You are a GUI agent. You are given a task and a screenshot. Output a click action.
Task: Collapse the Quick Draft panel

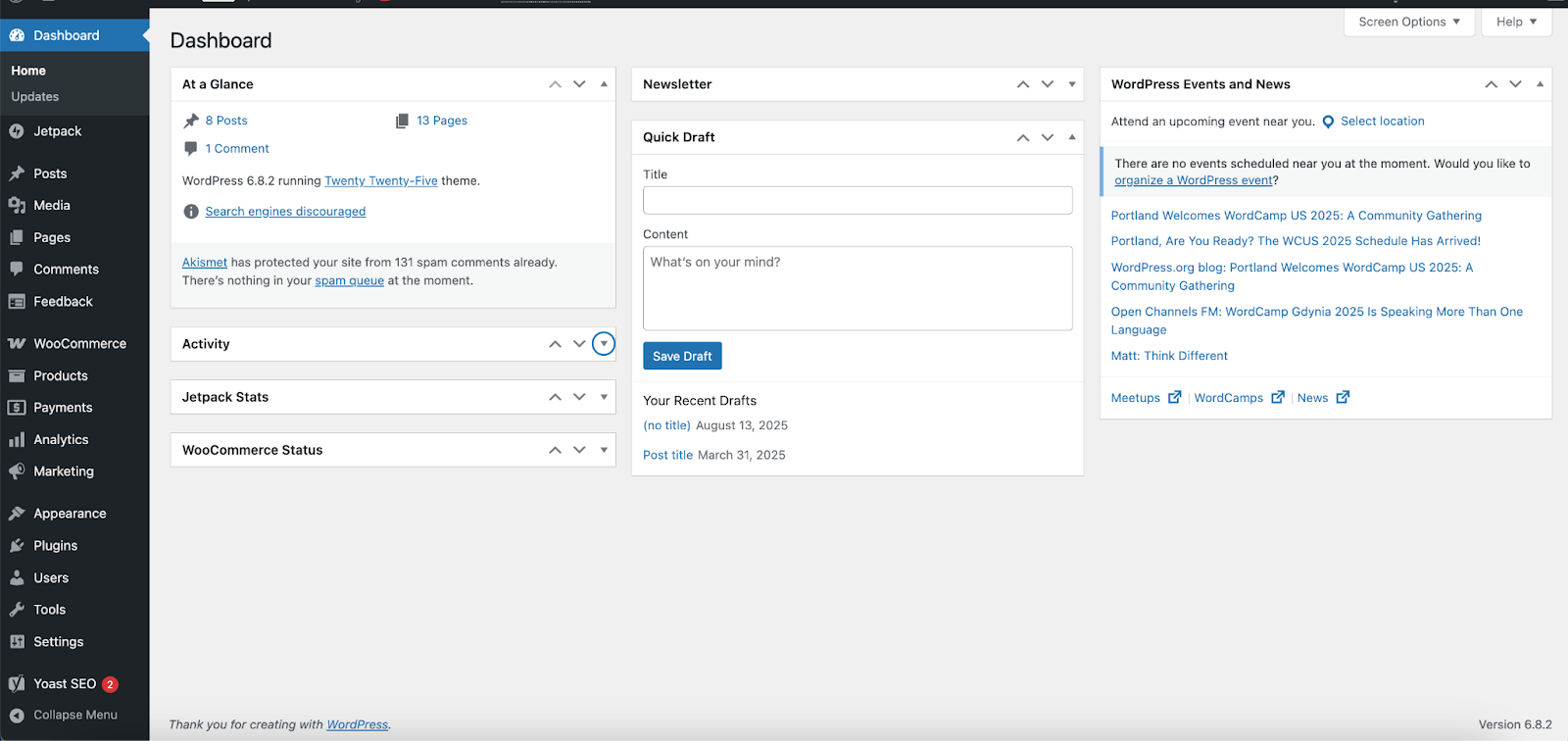1072,137
